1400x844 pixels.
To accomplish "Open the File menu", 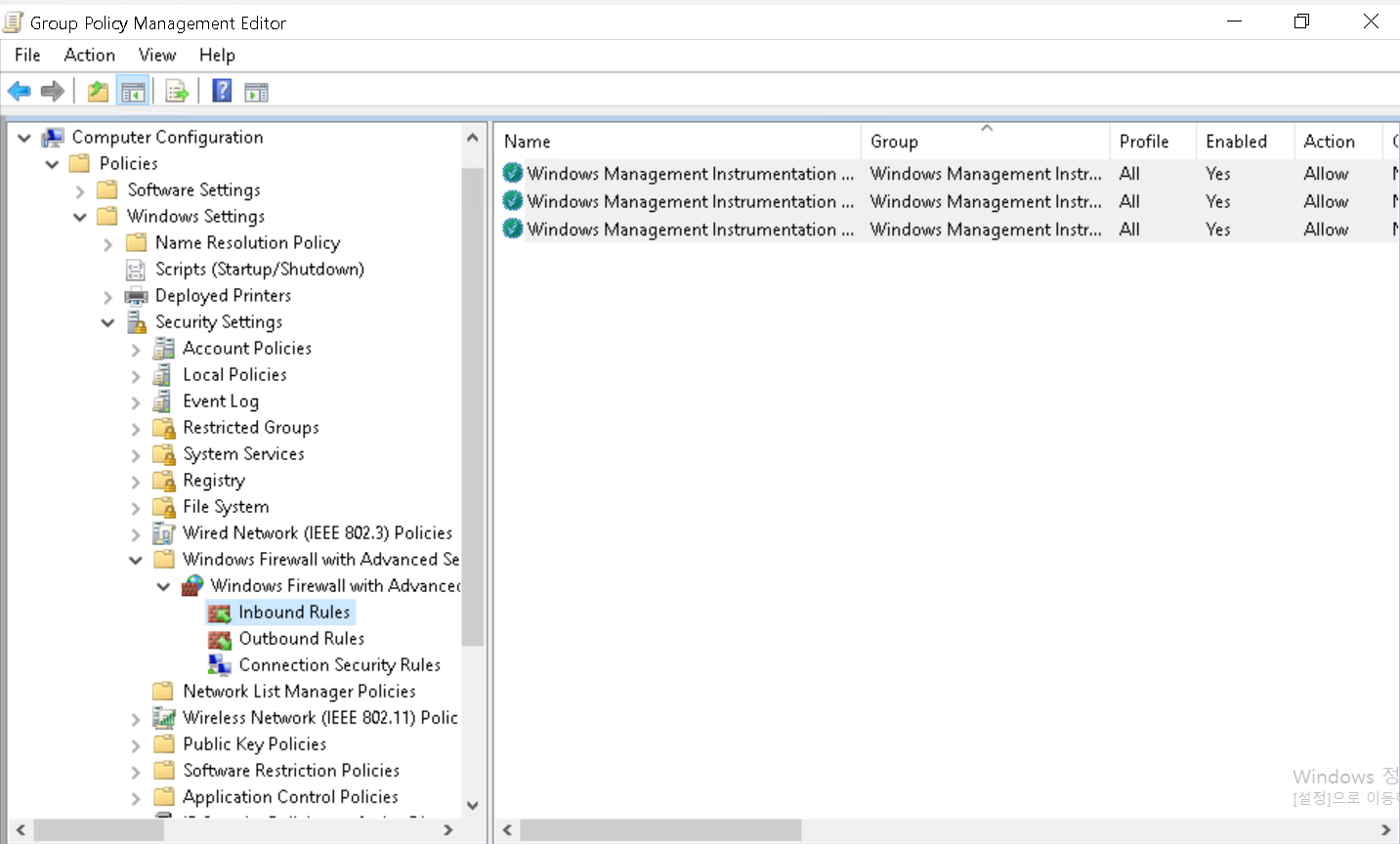I will click(27, 55).
